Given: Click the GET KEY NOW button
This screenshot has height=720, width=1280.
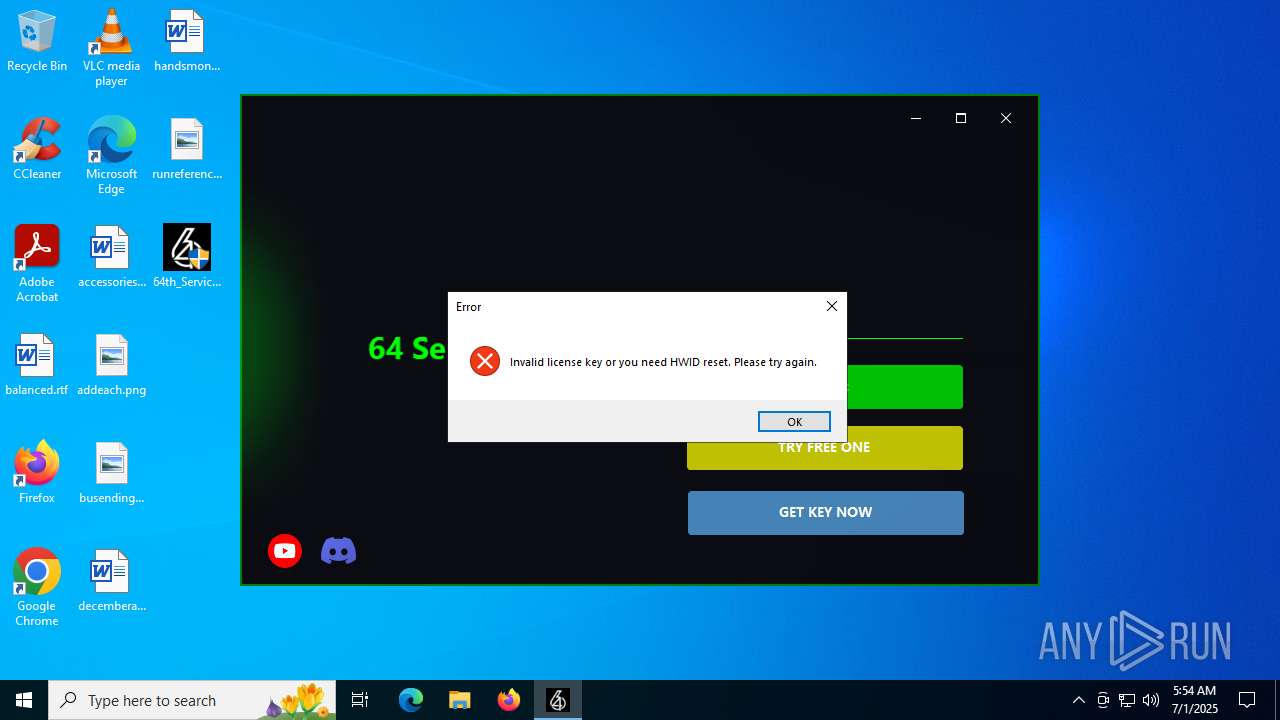Looking at the screenshot, I should 825,513.
